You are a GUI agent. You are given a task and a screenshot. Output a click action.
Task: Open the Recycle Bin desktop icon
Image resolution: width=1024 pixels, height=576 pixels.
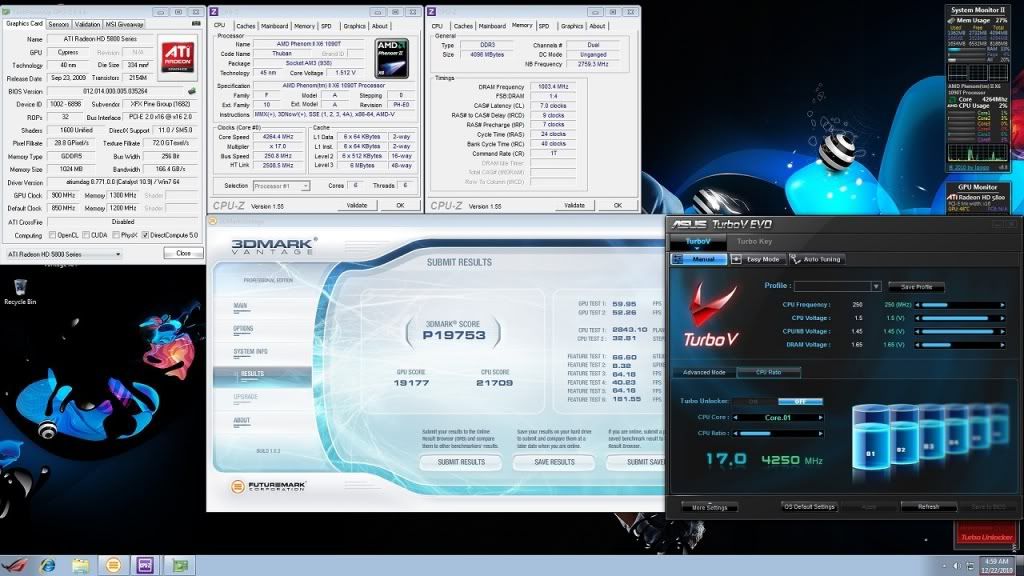(20, 292)
